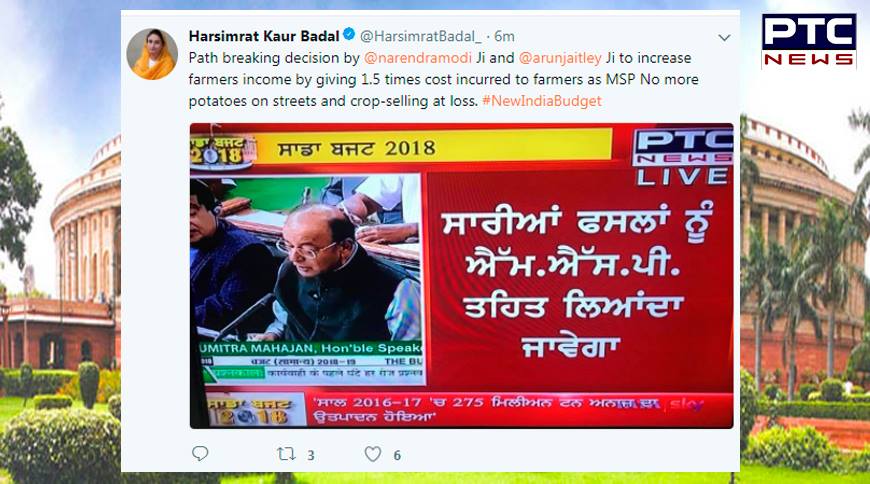Open the embedded budget broadcast photo
870x484 pixels.
tap(461, 275)
